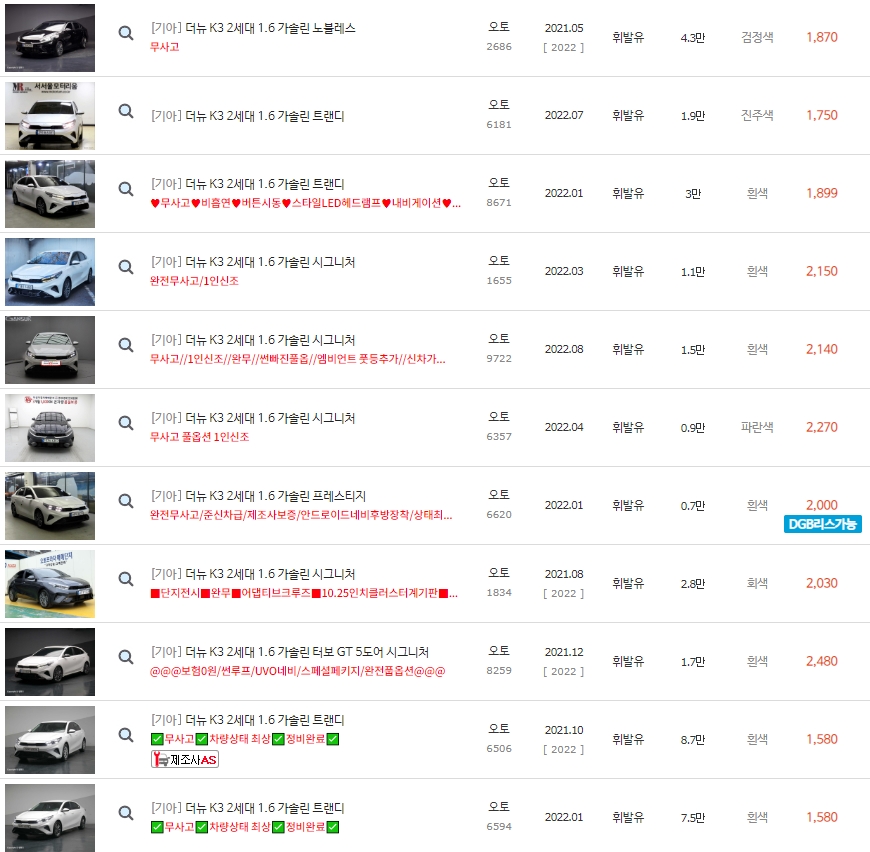The image size is (870, 852).
Task: Click magnifier icon for 진주색 트랜디 1,750 listing
Action: click(126, 111)
